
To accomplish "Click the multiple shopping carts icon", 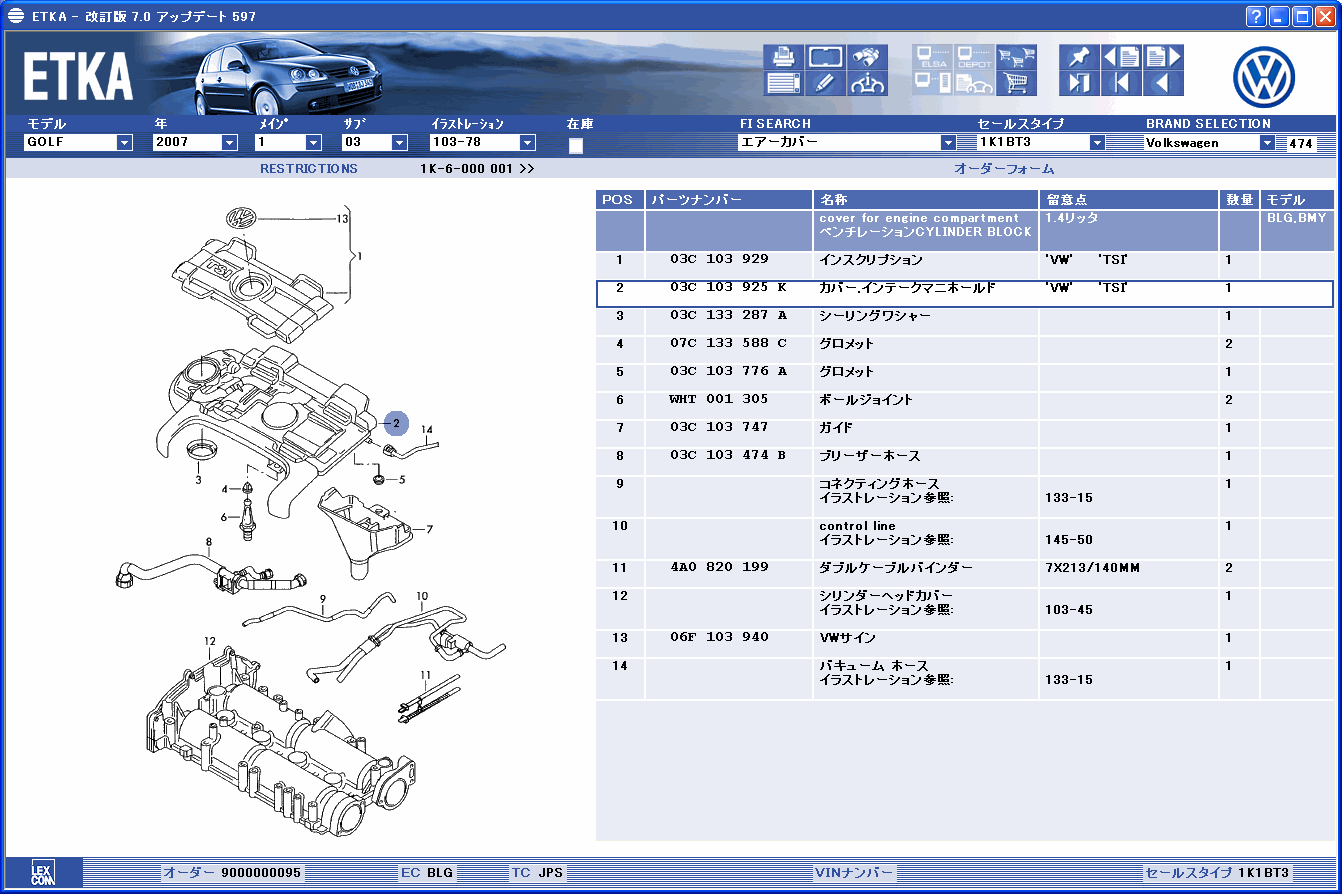I will click(1017, 57).
